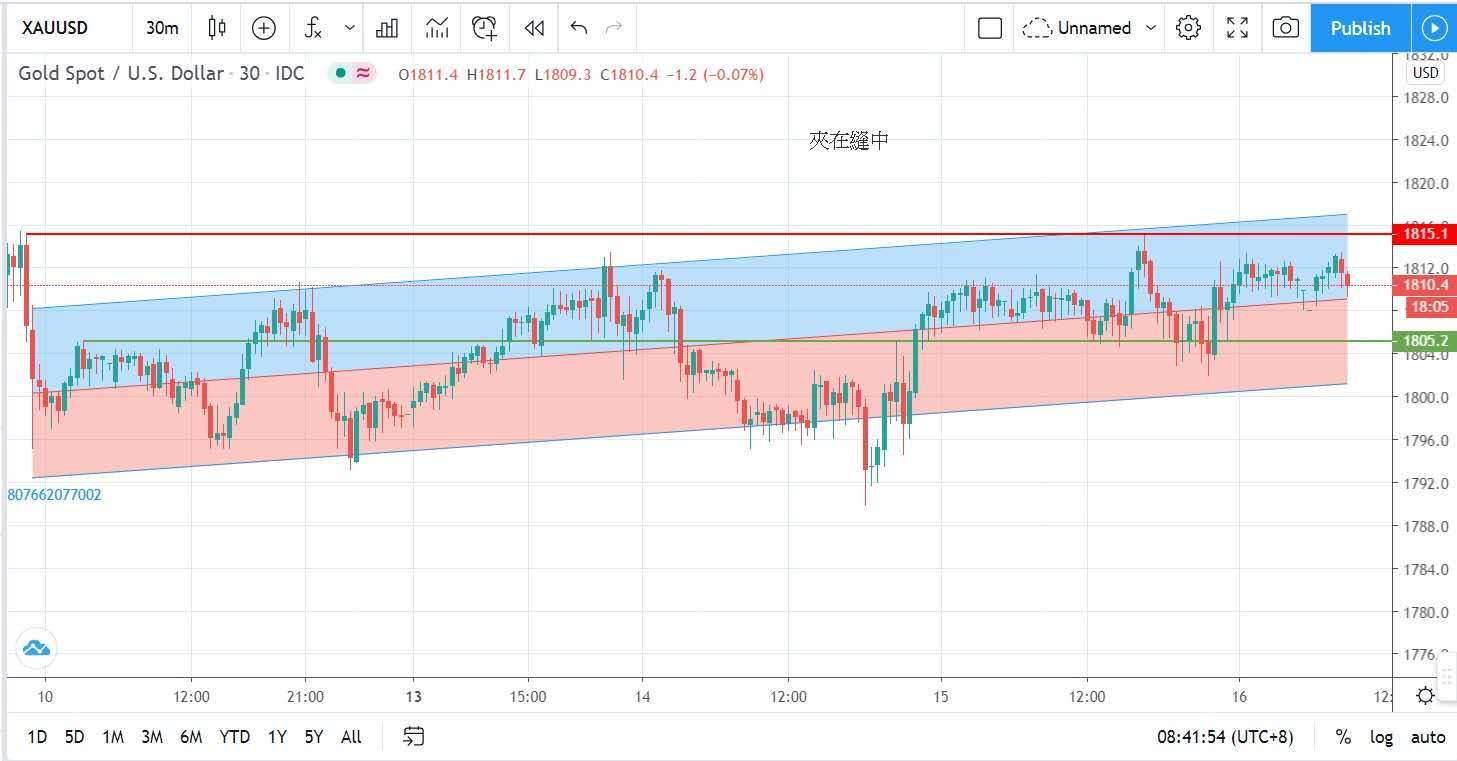Select the YTD date range
Image resolution: width=1457 pixels, height=761 pixels.
[x=234, y=737]
